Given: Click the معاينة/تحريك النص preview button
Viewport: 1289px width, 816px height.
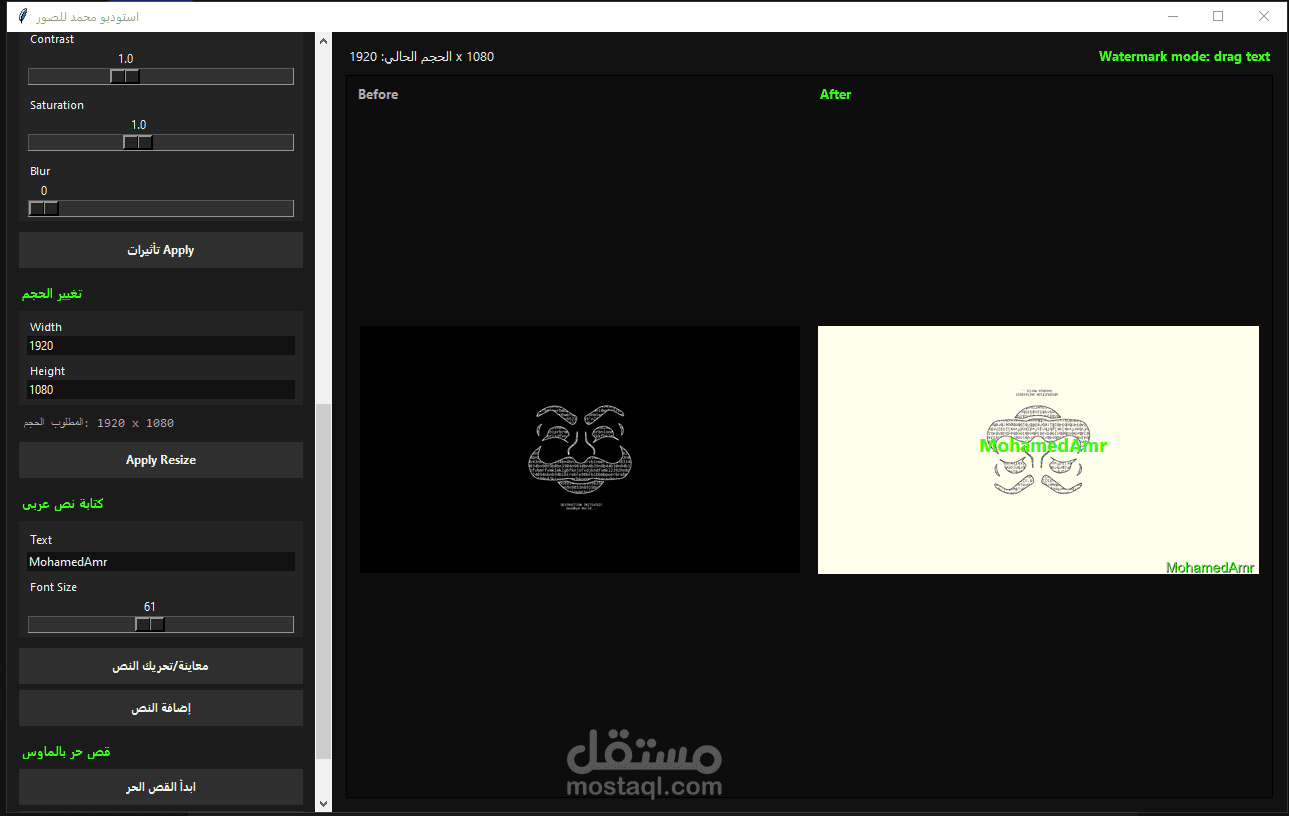Looking at the screenshot, I should click(x=161, y=666).
